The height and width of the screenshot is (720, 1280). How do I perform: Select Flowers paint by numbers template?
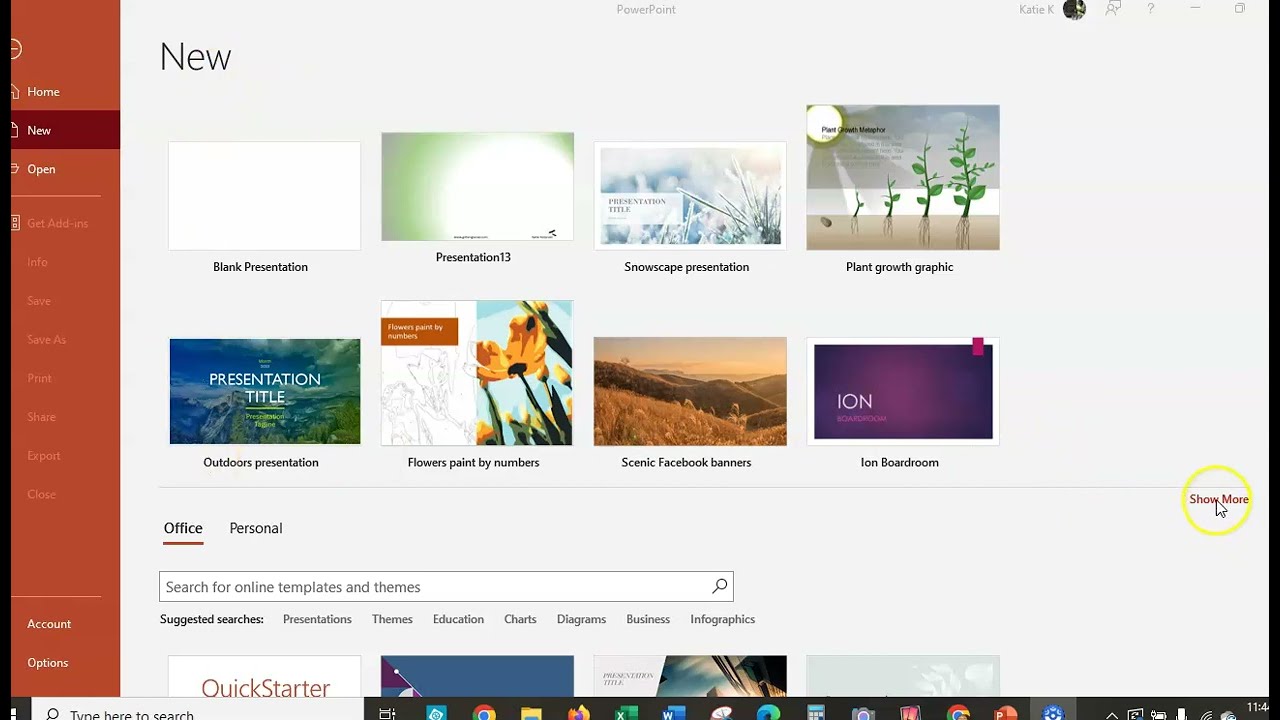pyautogui.click(x=477, y=373)
